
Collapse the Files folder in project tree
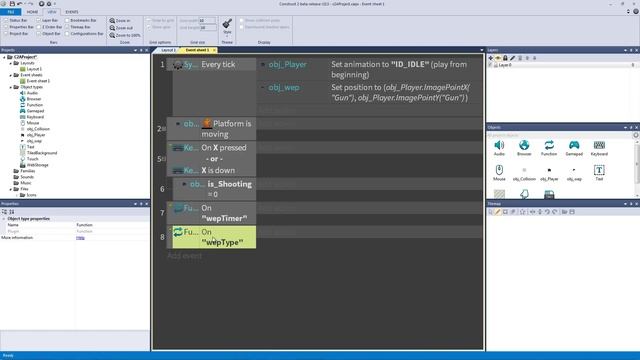[11, 189]
